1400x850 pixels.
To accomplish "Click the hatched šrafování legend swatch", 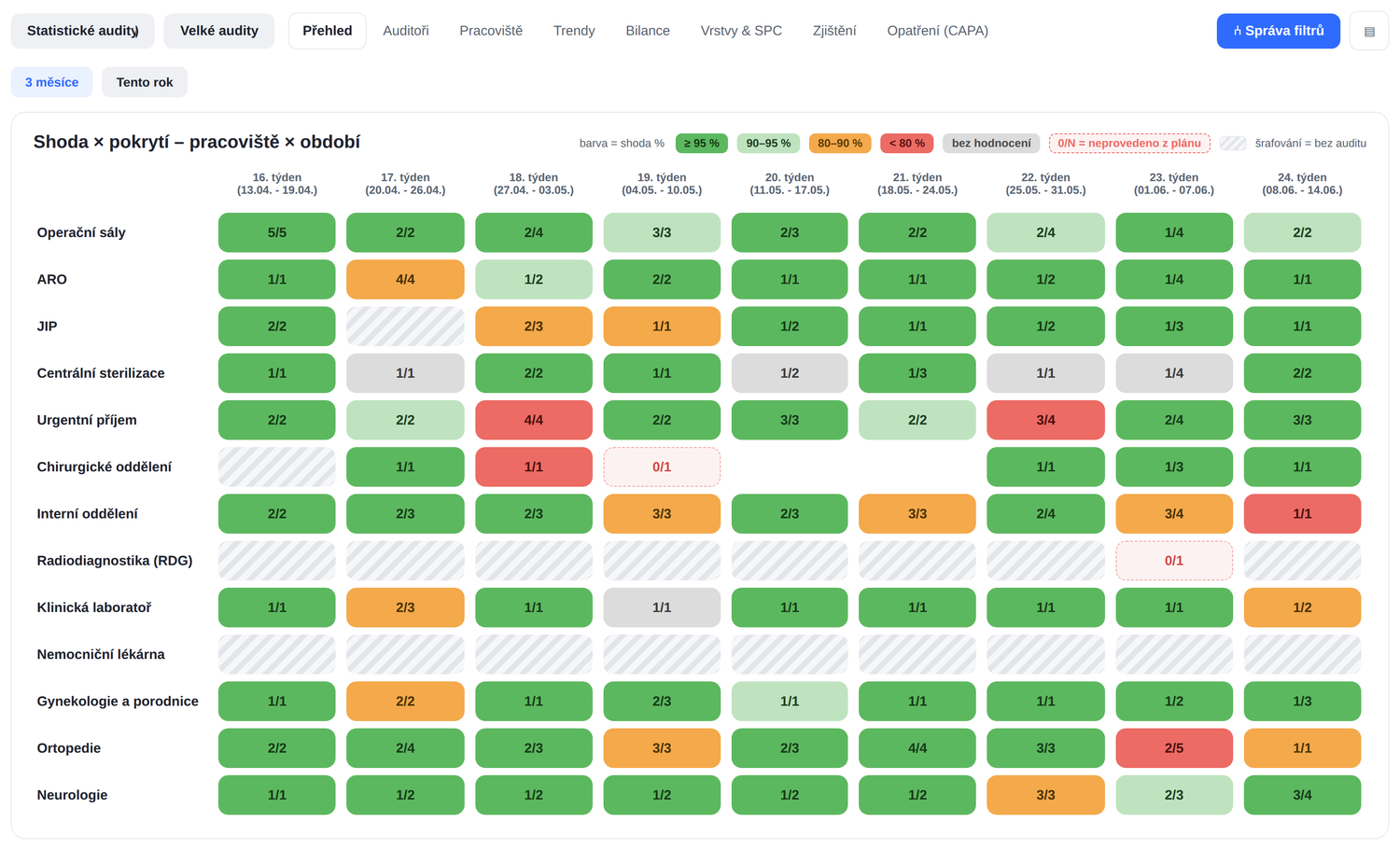I will click(1233, 144).
